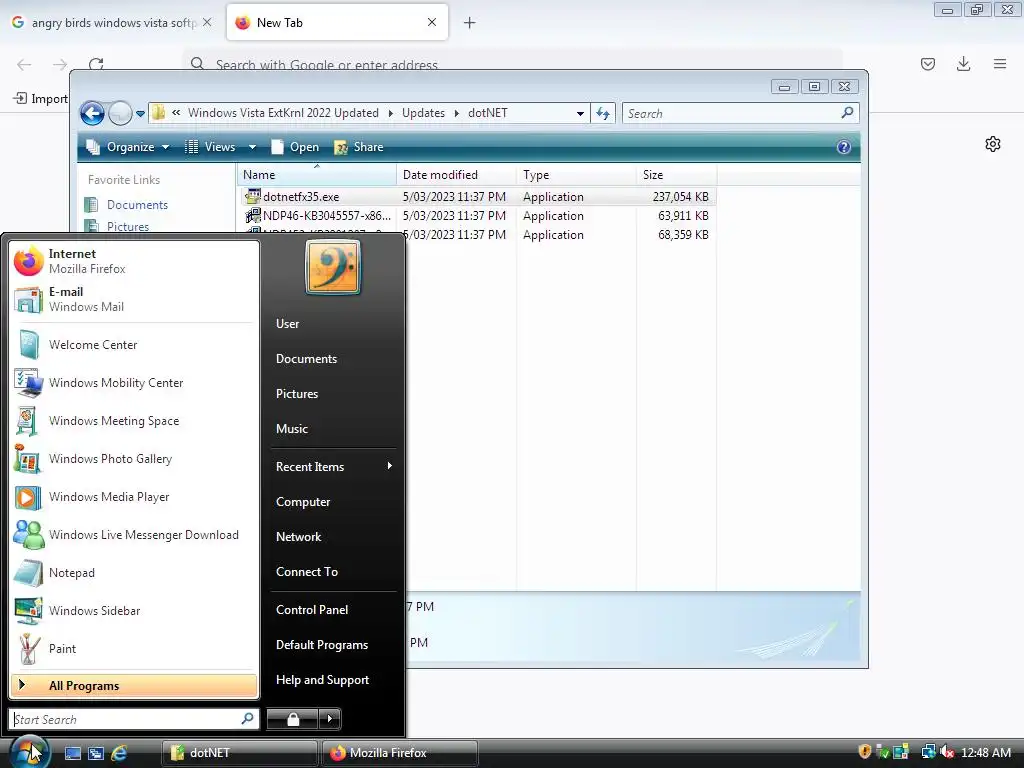Click the security shield tray icon
The image size is (1024, 768).
click(x=865, y=752)
